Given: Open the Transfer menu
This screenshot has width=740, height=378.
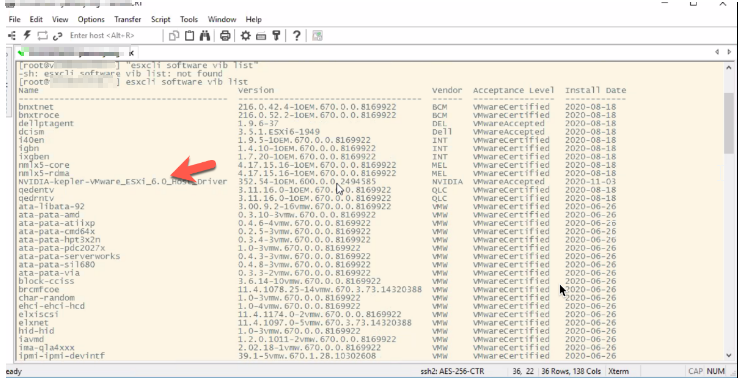Looking at the screenshot, I should pyautogui.click(x=127, y=19).
